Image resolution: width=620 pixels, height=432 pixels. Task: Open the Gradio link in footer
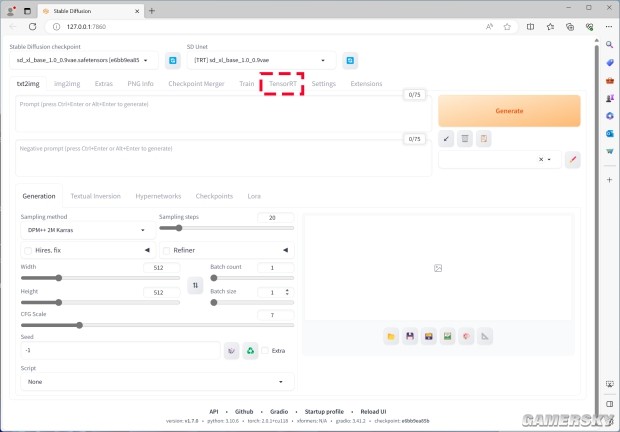(279, 411)
